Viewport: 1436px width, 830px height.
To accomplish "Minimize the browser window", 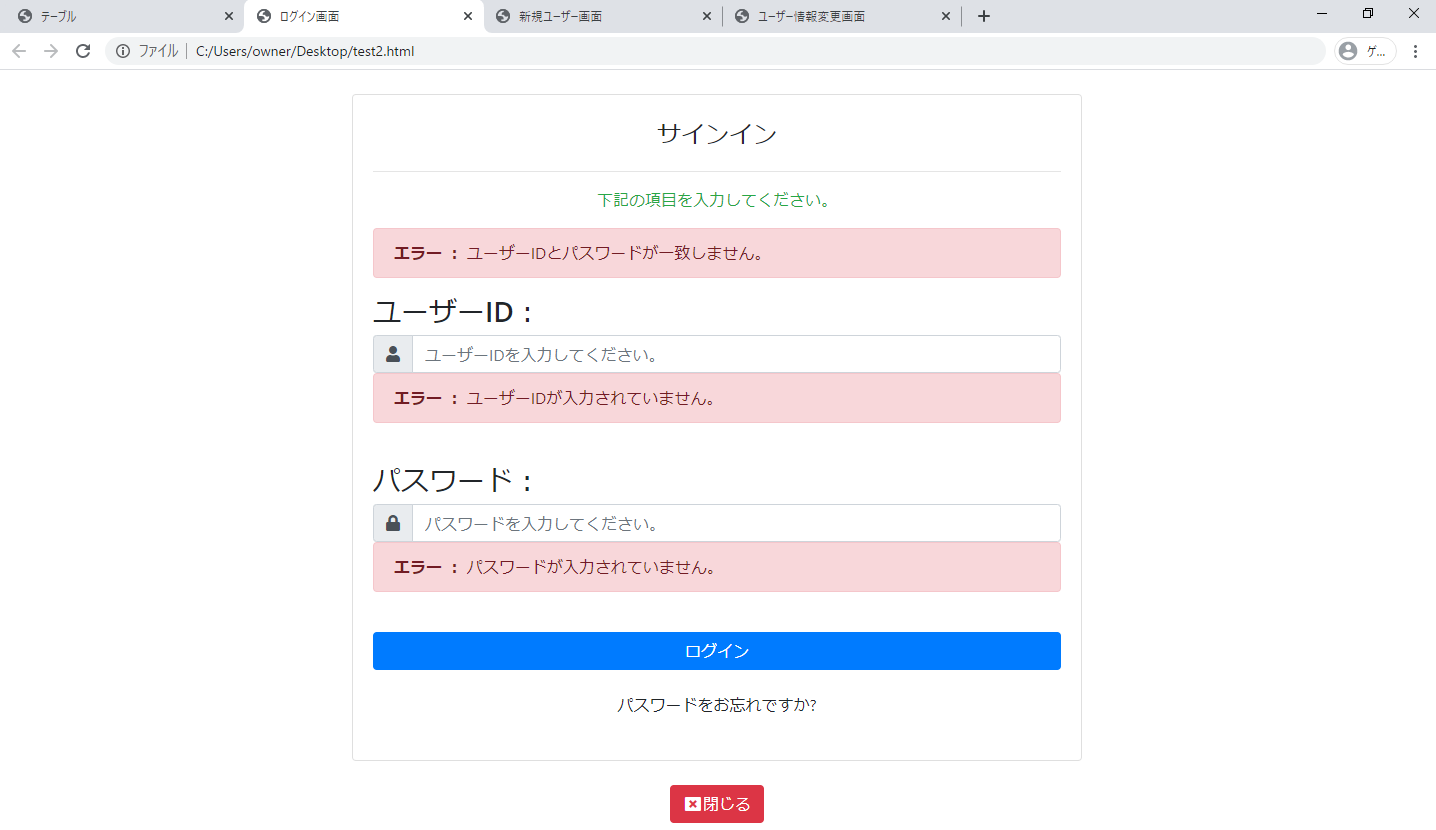I will click(1322, 14).
